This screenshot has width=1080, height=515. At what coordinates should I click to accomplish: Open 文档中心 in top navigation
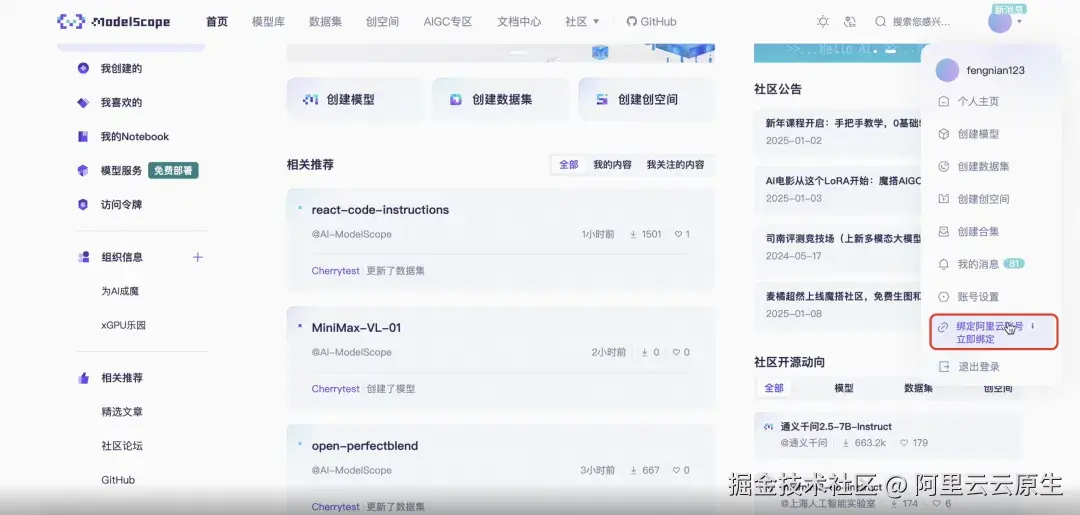click(x=519, y=21)
